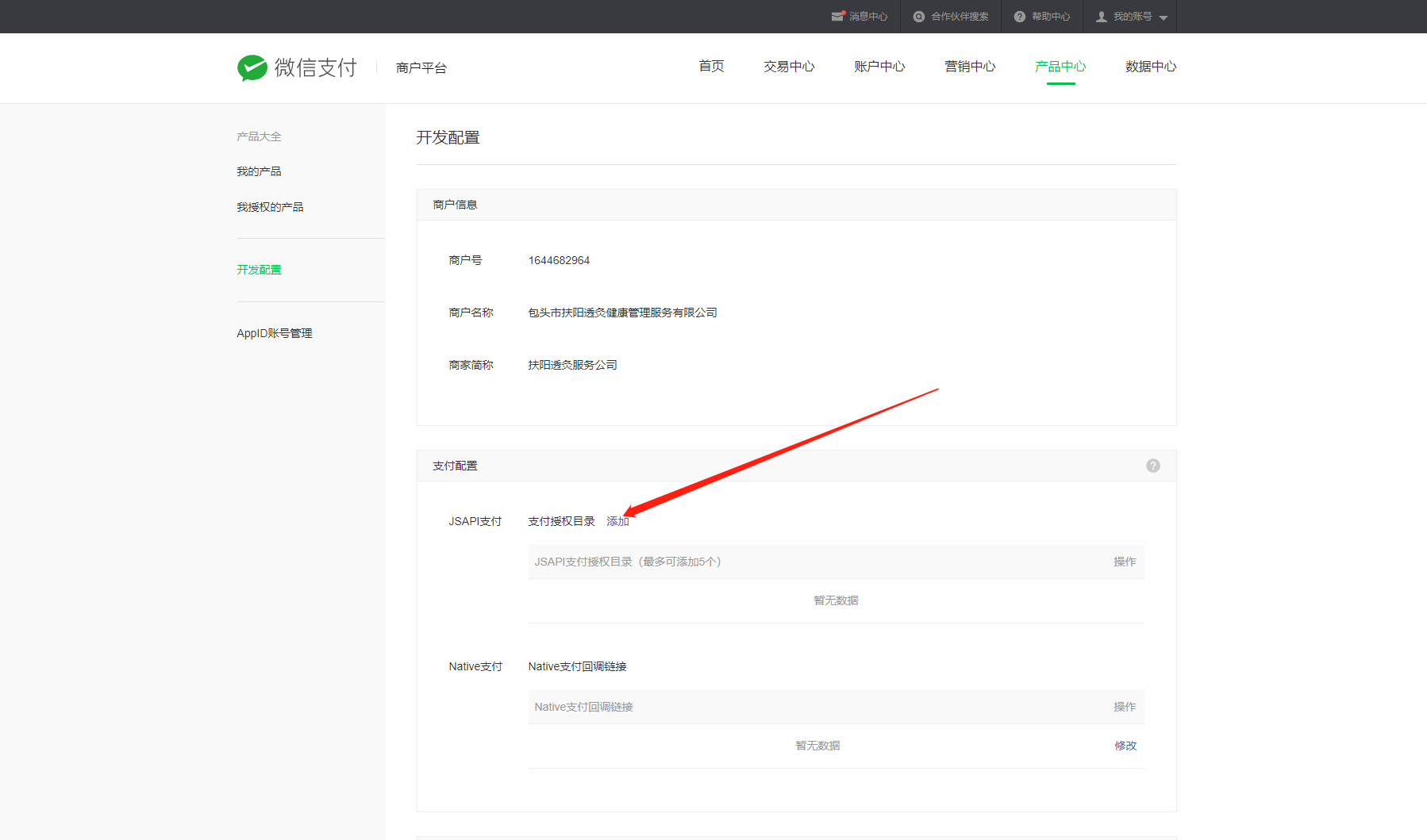Click the partner search magnifier icon
1427x840 pixels.
919,17
